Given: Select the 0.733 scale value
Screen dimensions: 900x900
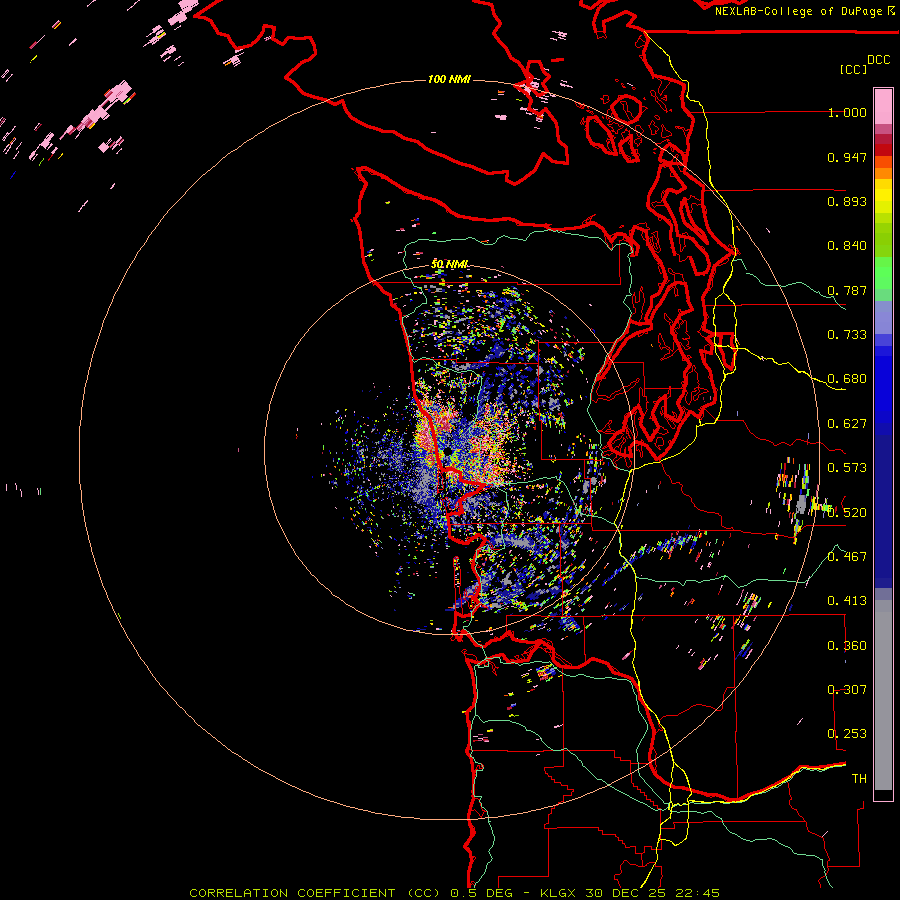Looking at the screenshot, I should point(847,335).
